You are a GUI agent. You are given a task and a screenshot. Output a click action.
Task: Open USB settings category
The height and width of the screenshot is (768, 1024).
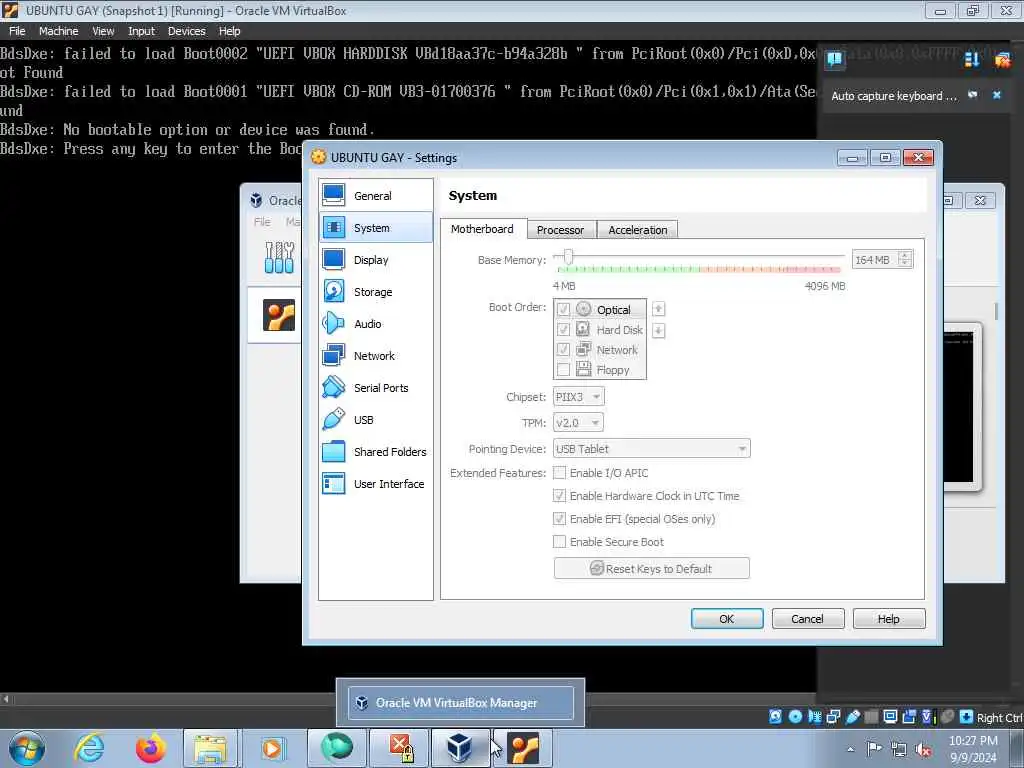pos(376,419)
